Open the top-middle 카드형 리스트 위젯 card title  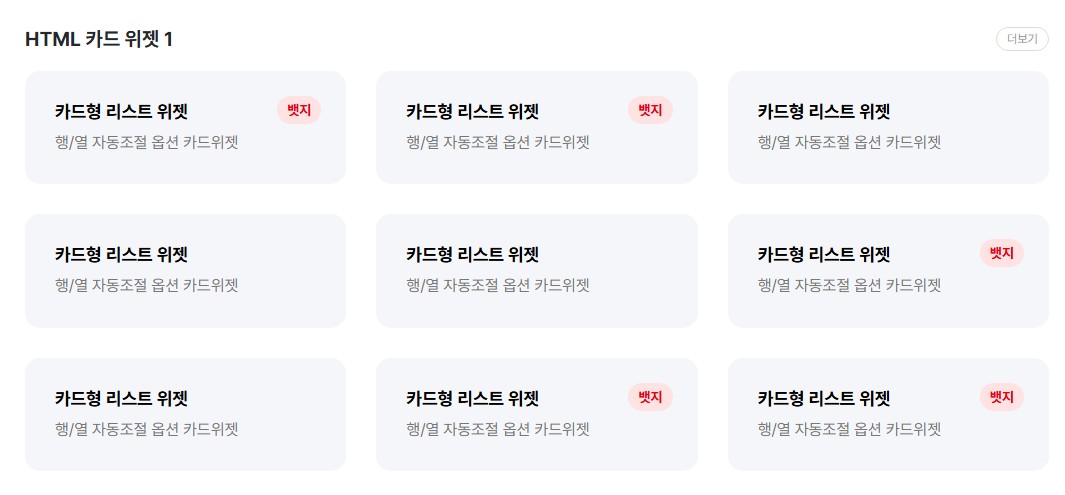coord(472,111)
